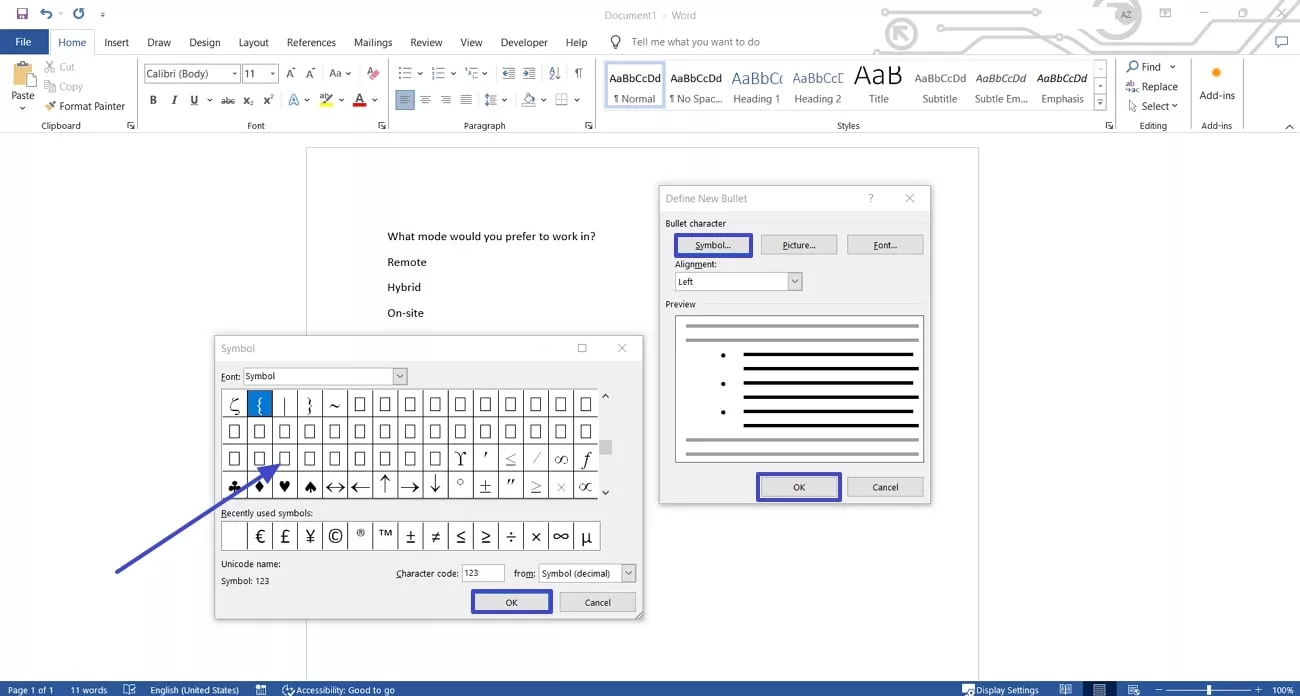The image size is (1300, 696).
Task: Toggle Show/Hide paragraph marks
Action: (x=578, y=73)
